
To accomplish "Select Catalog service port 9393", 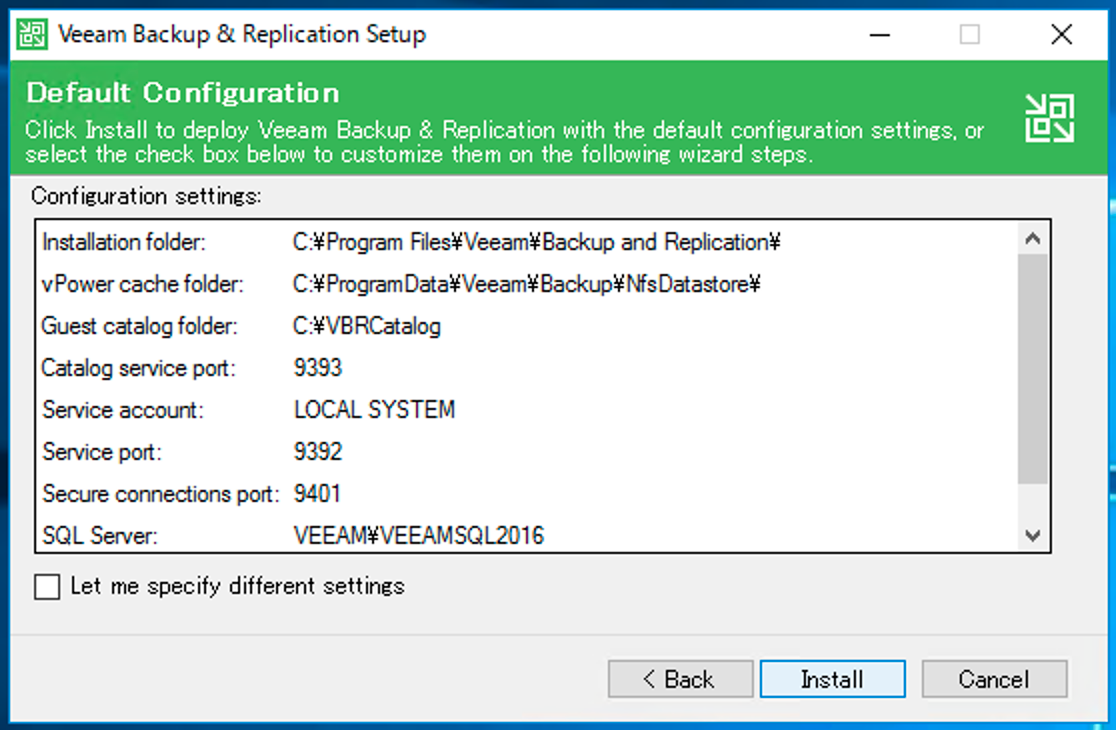I will coord(317,368).
